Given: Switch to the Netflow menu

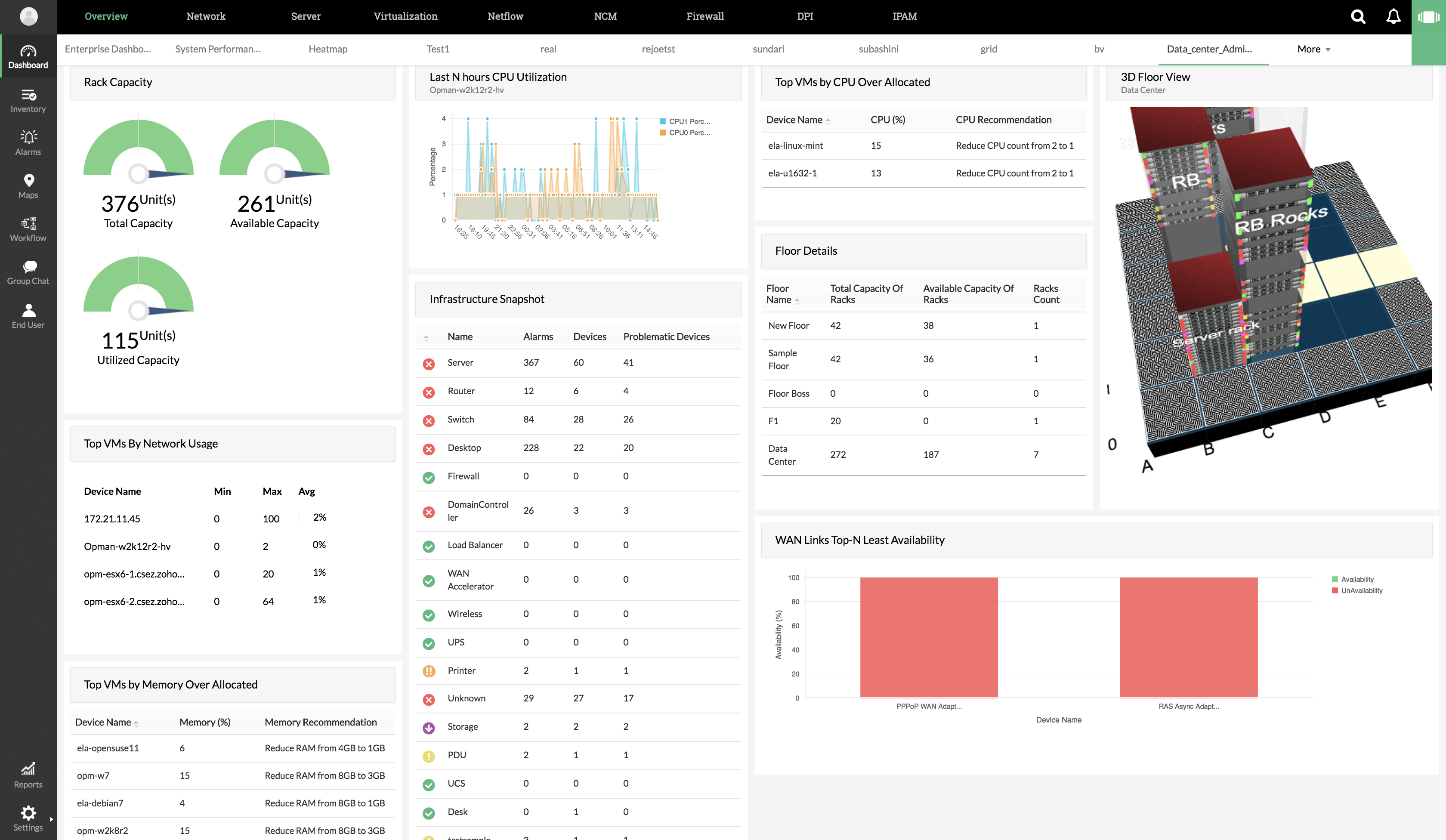Looking at the screenshot, I should 505,17.
